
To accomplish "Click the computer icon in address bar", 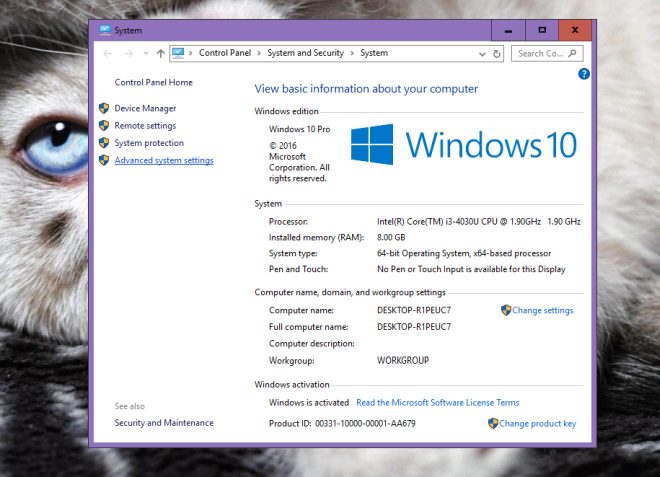I will click(178, 53).
